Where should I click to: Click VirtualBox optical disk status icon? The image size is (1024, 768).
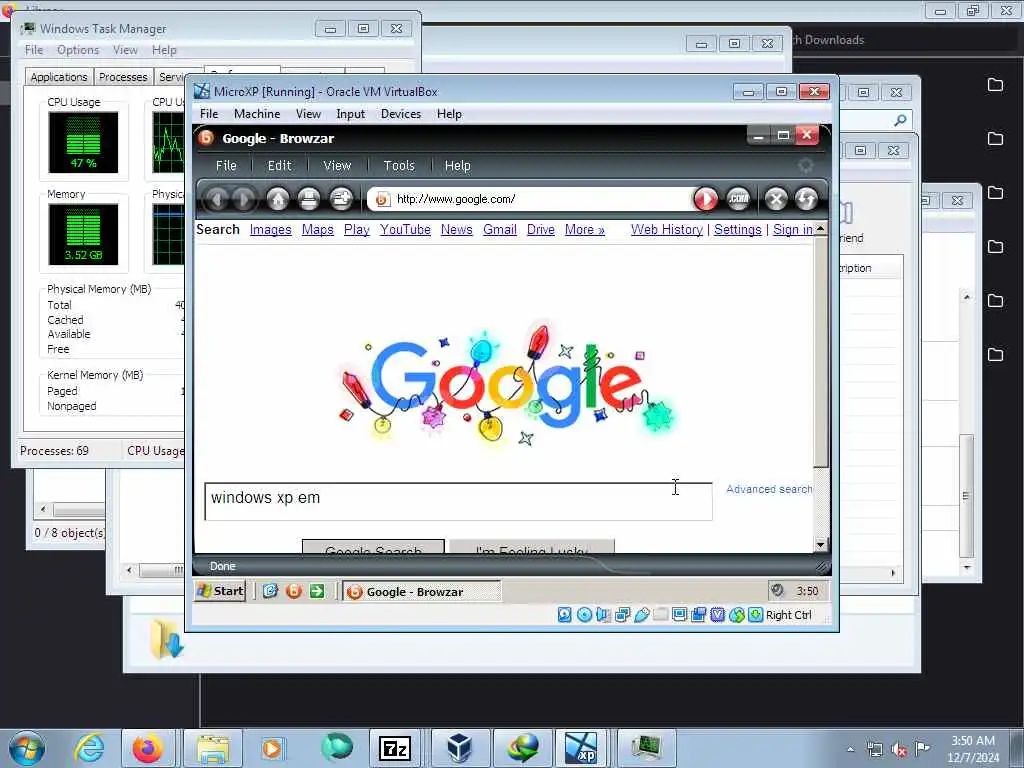[x=584, y=615]
